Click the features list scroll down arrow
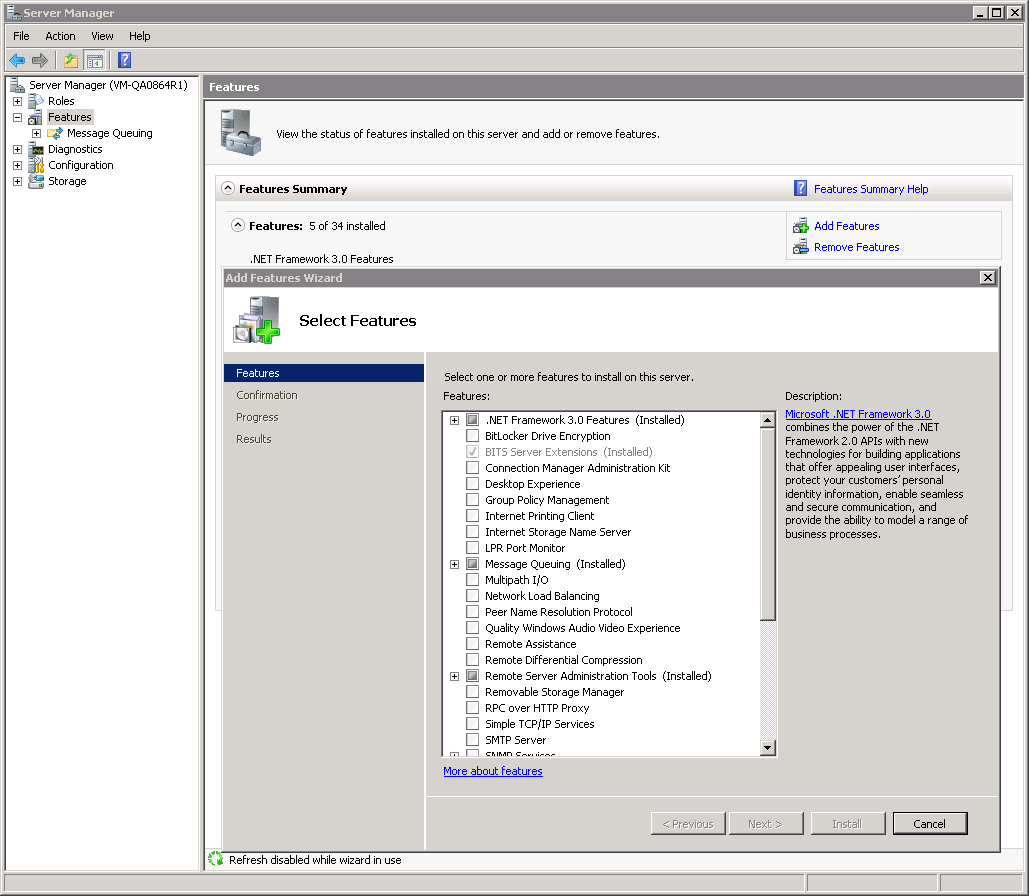 point(768,747)
